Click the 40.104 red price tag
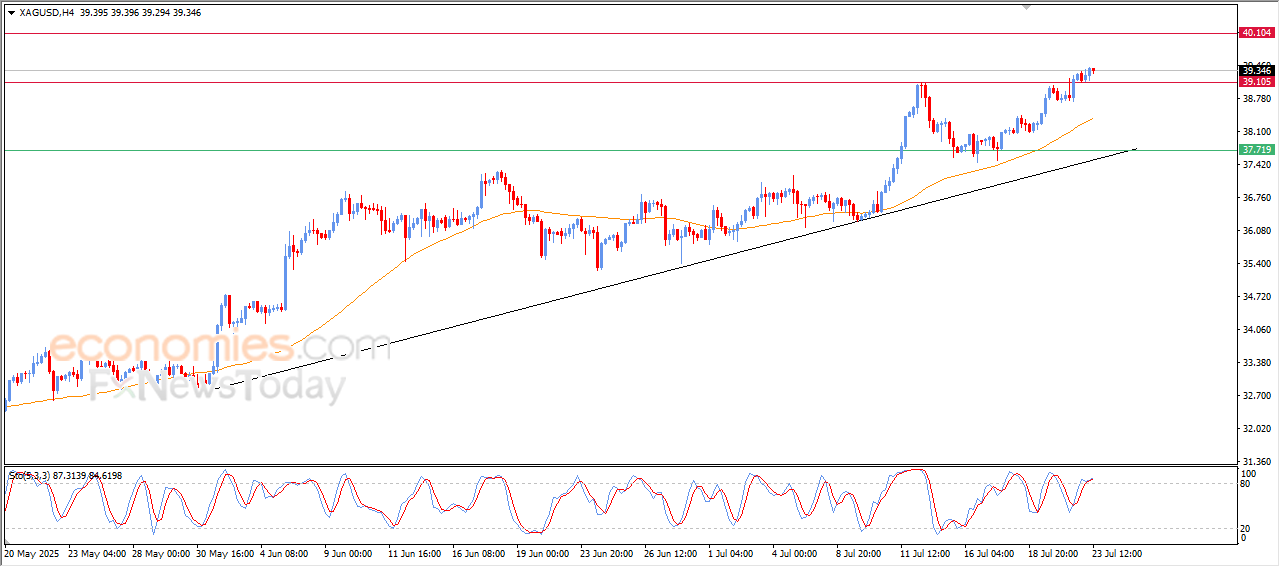The image size is (1280, 567). pyautogui.click(x=1256, y=33)
